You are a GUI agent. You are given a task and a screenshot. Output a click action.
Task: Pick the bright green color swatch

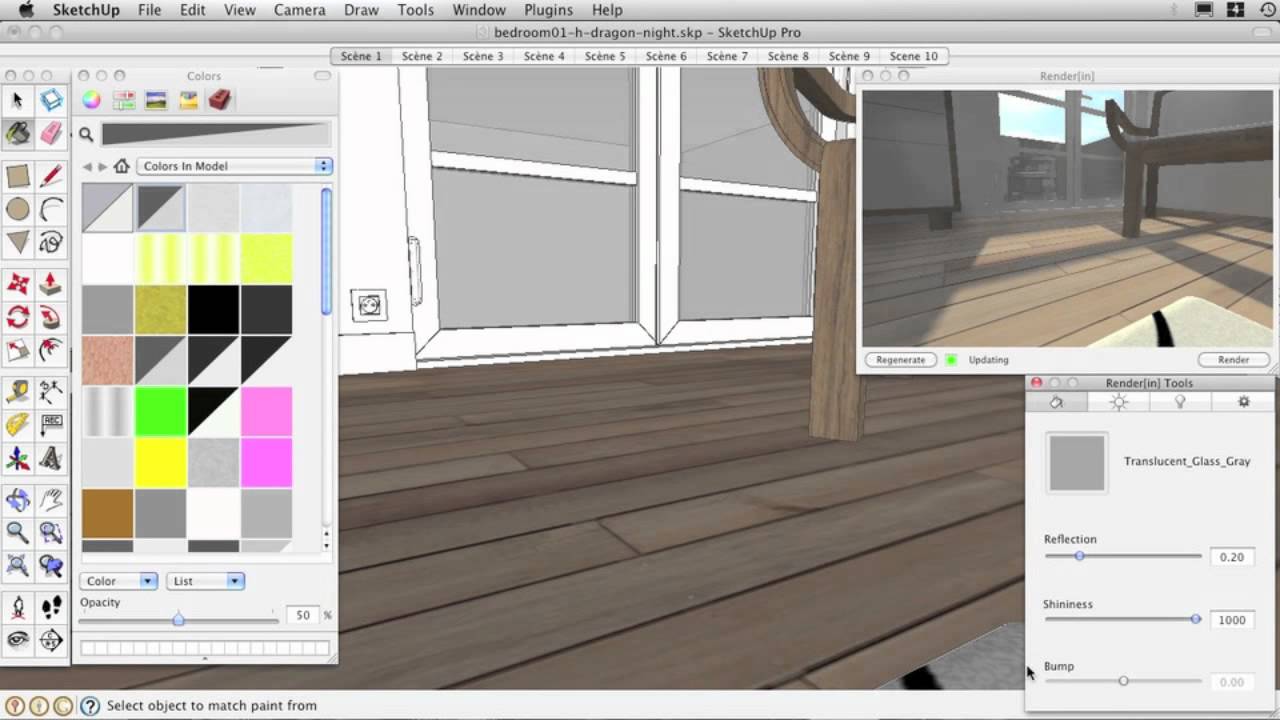pos(160,411)
